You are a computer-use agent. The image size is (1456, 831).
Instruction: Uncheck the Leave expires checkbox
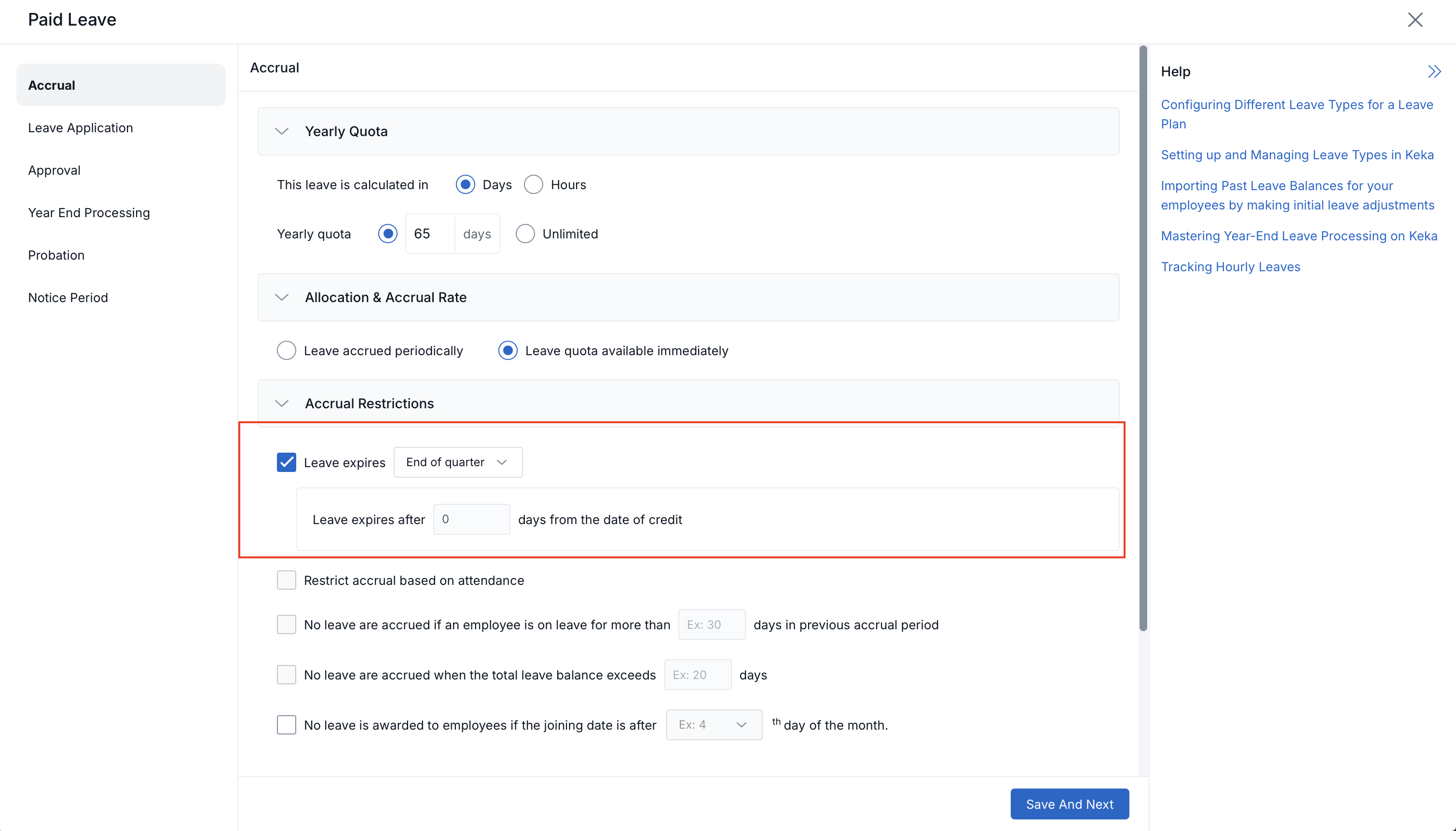pos(287,462)
